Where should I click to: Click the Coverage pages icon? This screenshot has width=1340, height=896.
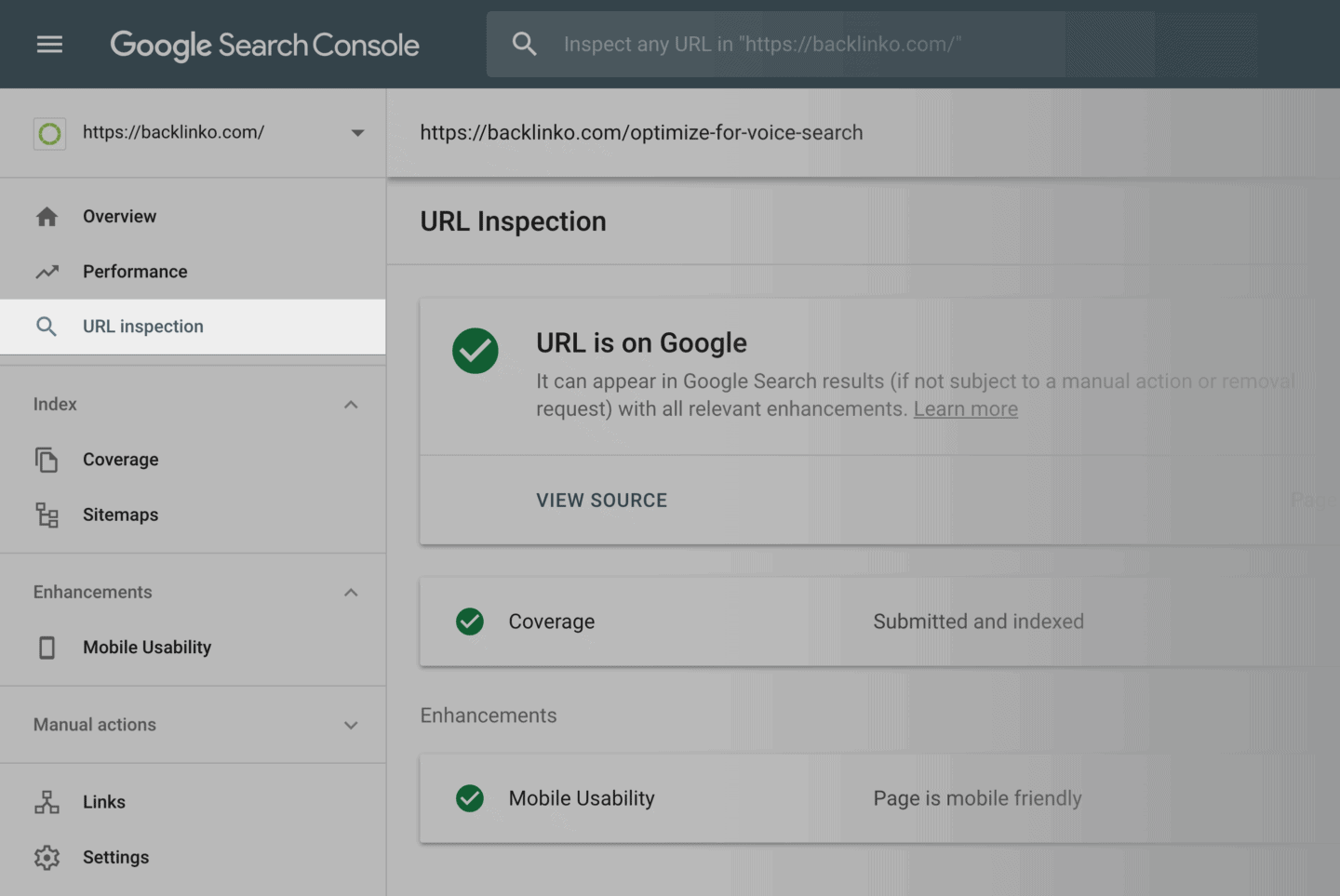pos(47,459)
